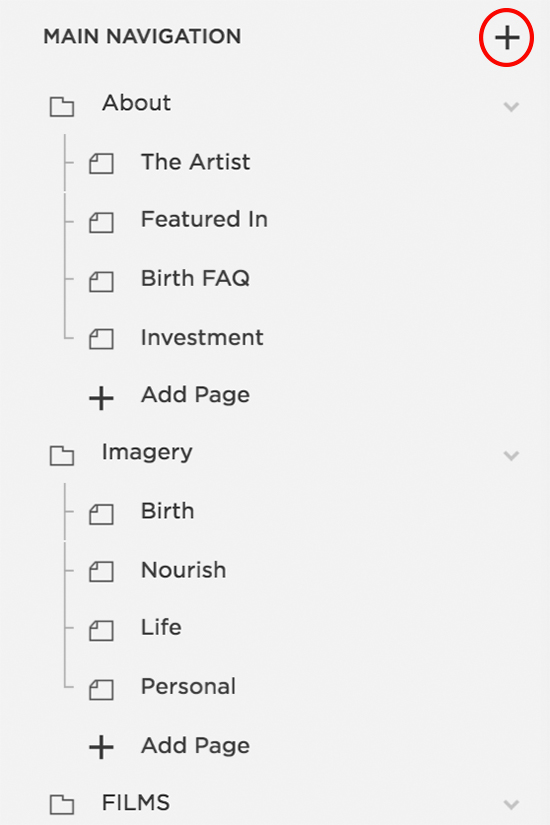This screenshot has height=825, width=550.
Task: Click the page icon next to The Artist
Action: point(101,164)
